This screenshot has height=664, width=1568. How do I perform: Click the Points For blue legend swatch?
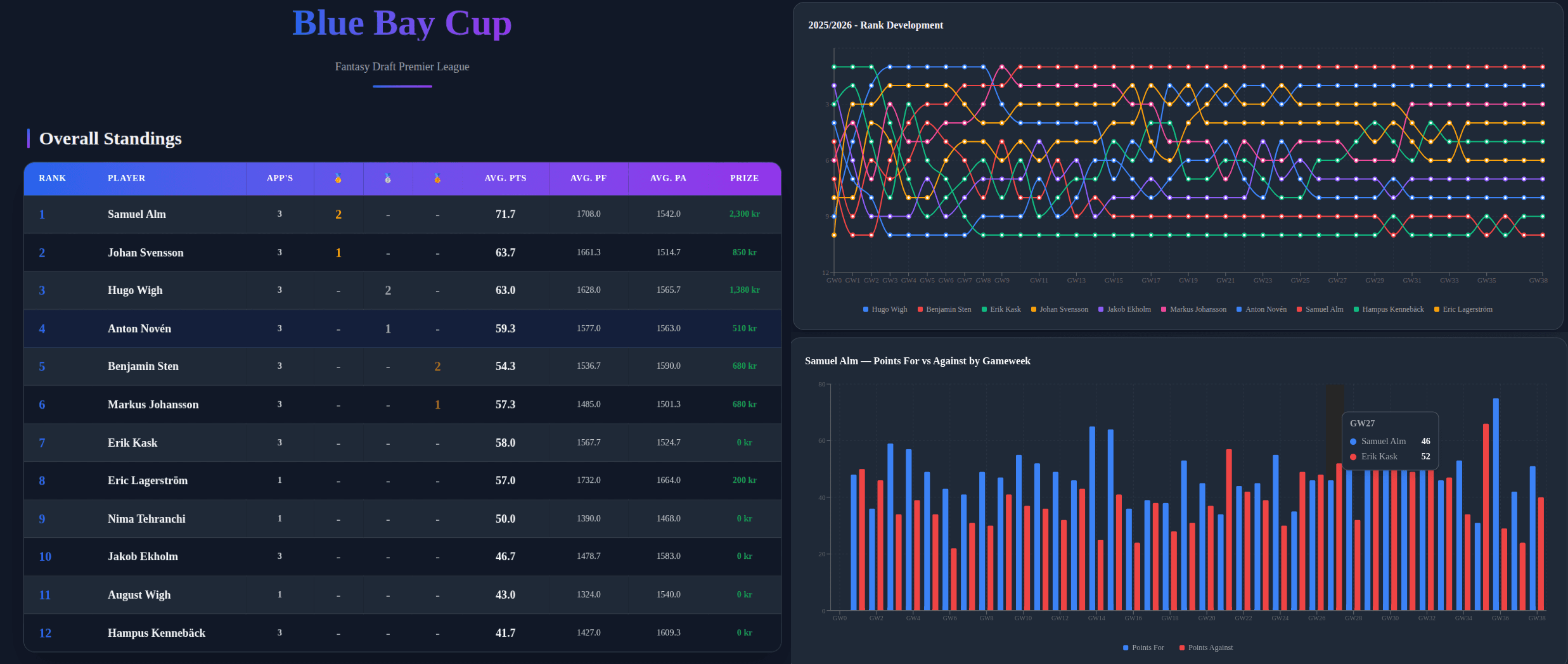pos(1126,648)
